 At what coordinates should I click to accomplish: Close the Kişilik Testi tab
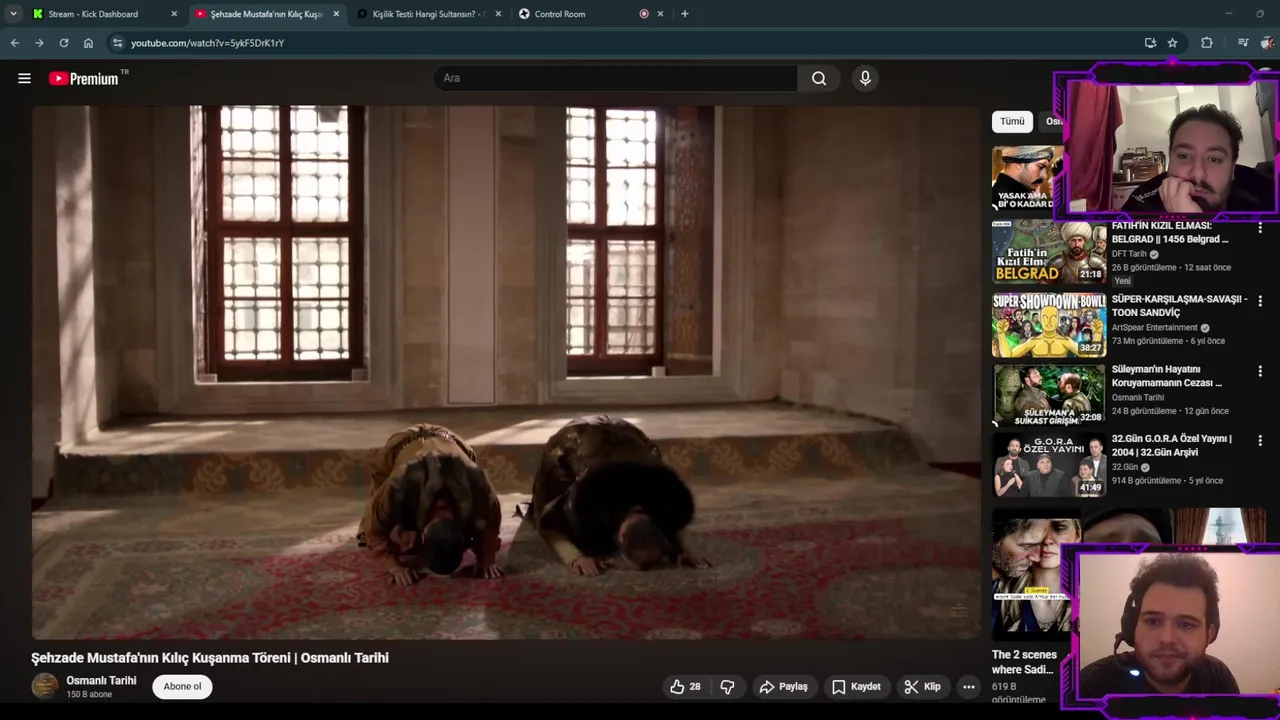498,14
